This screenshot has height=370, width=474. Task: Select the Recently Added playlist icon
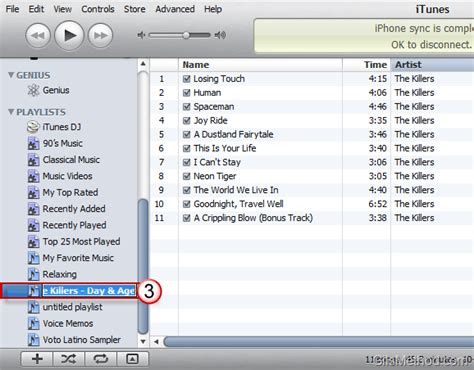(33, 209)
